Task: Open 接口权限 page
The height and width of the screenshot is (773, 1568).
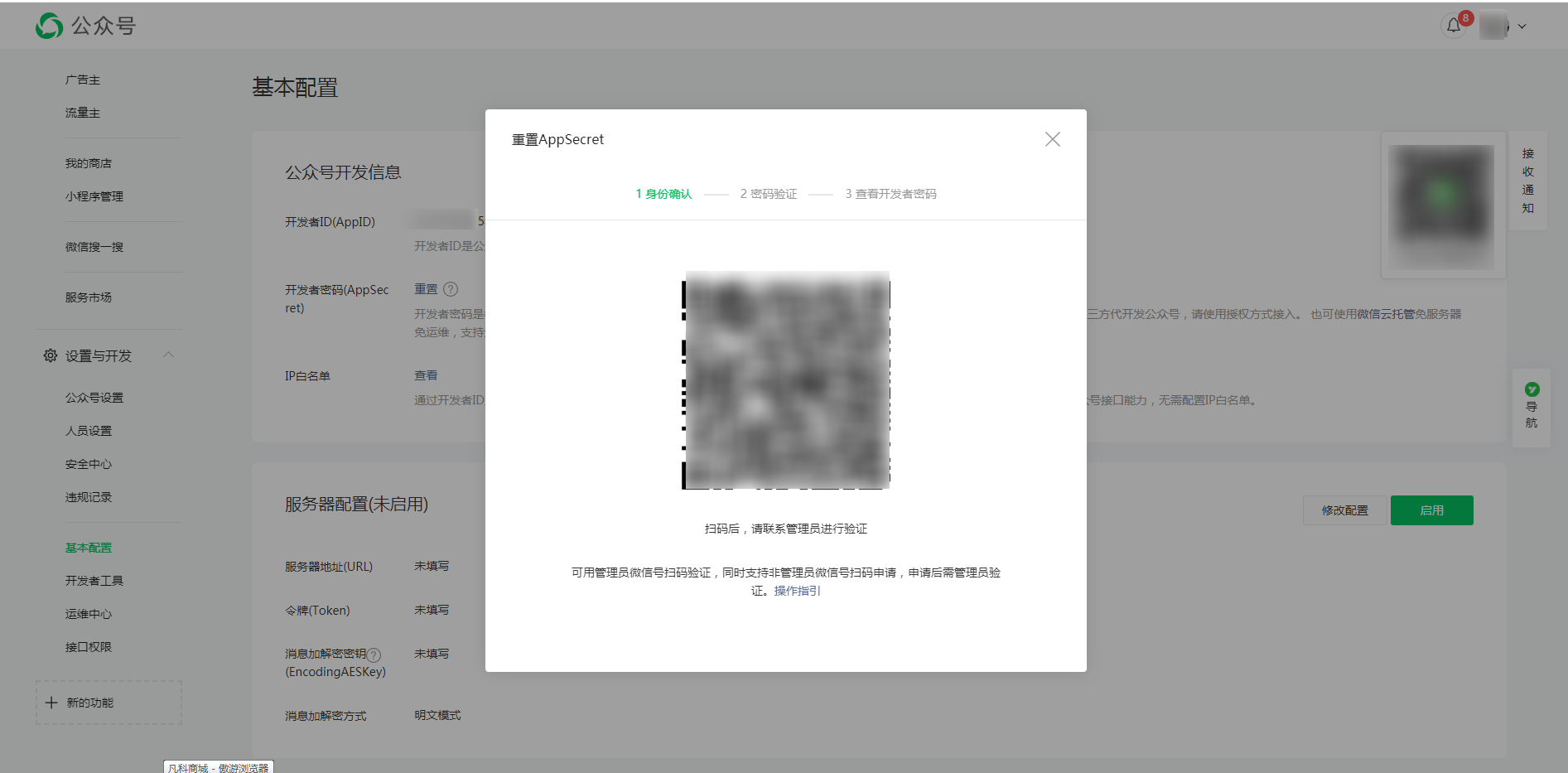Action: tap(89, 647)
